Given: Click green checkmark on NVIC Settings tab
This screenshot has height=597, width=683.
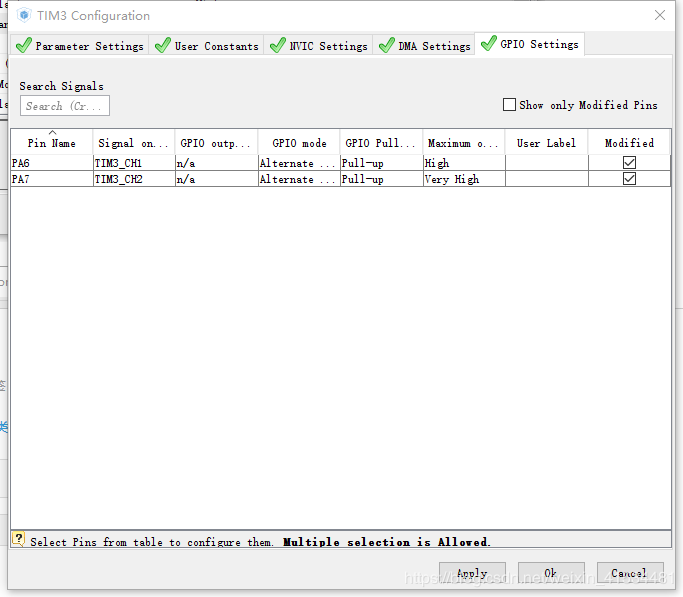Looking at the screenshot, I should [x=278, y=45].
